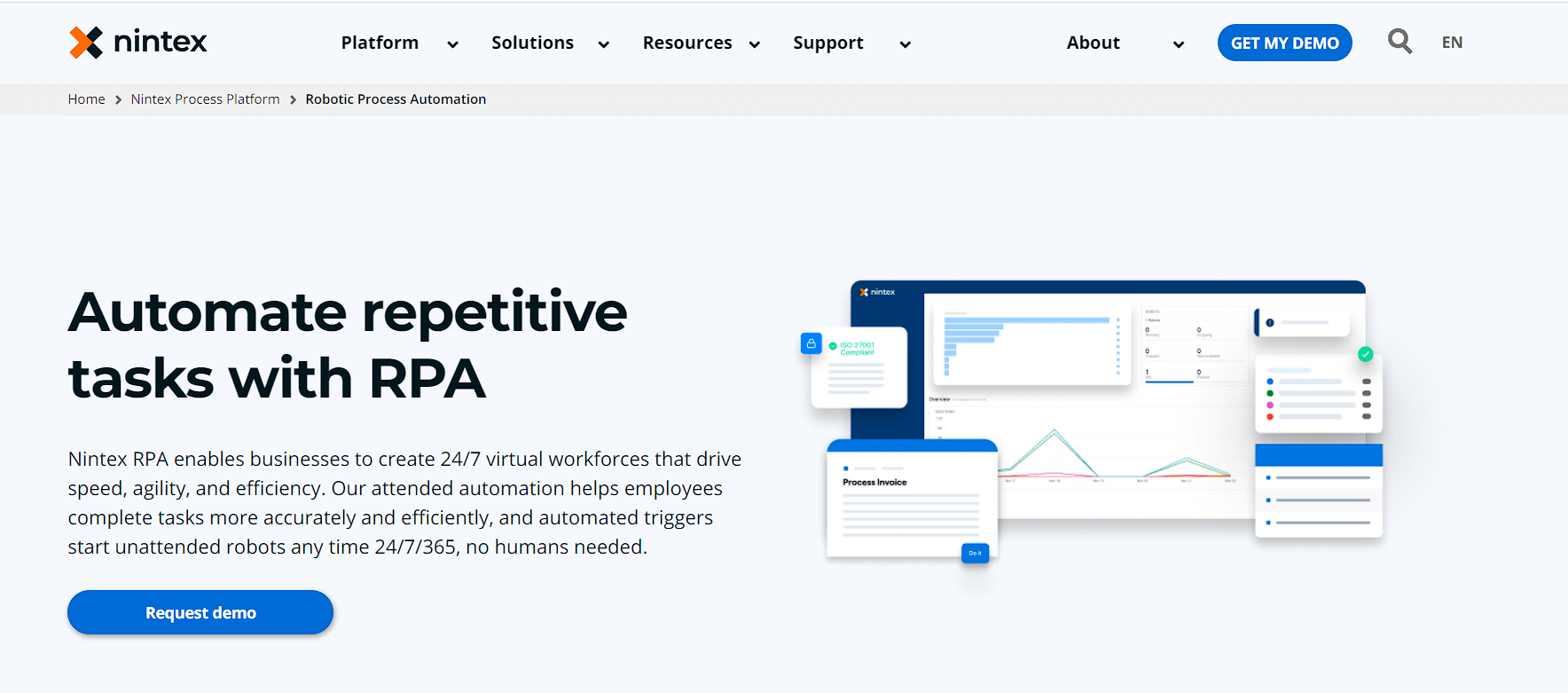Image resolution: width=1568 pixels, height=693 pixels.
Task: Switch language via EN selector
Action: [1452, 43]
